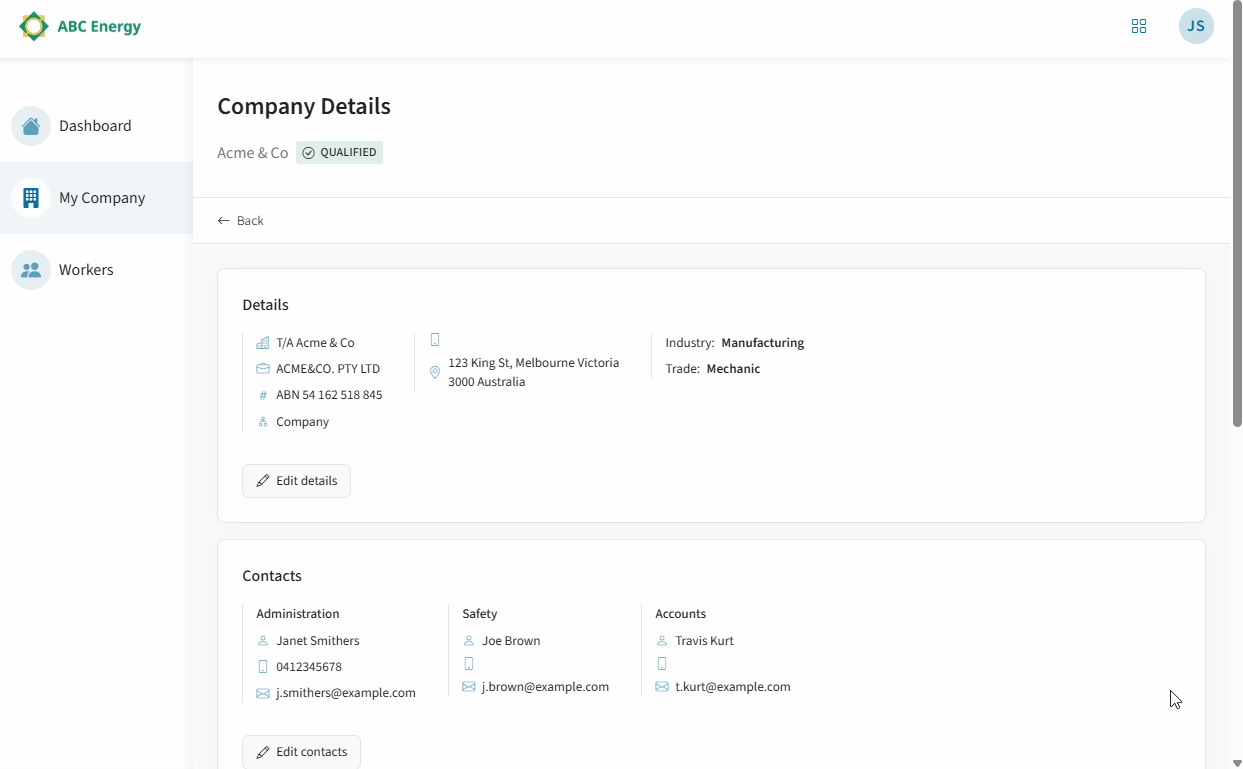This screenshot has height=769, width=1243.
Task: Click the QUALIFIED status badge
Action: click(339, 153)
